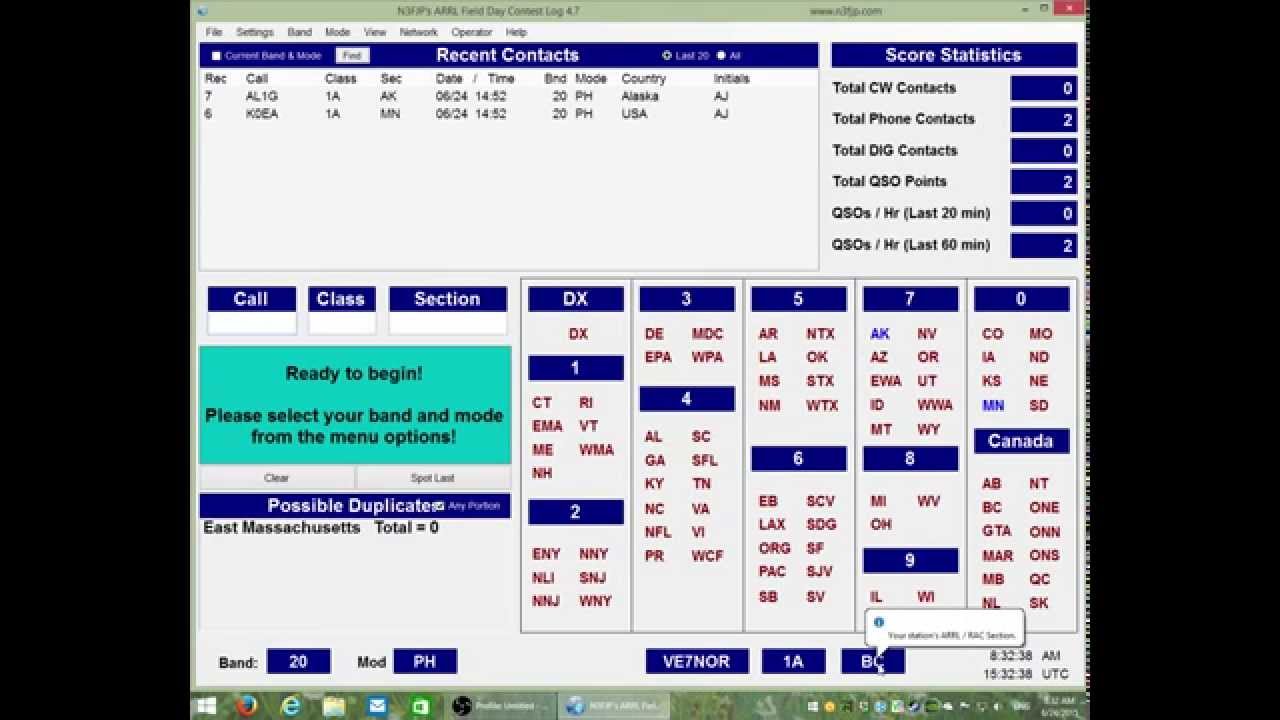Click the Call entry field
Viewport: 1280px width, 720px height.
(x=252, y=323)
